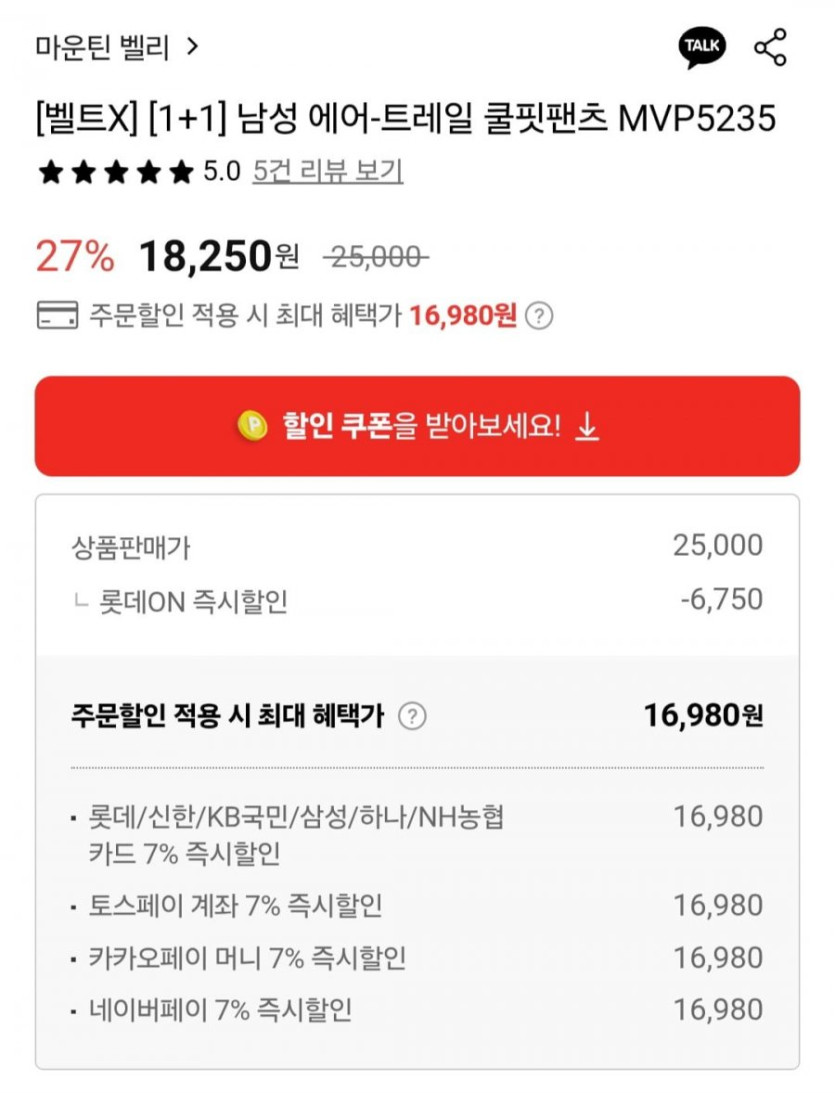Tap the gold P coin icon

253,426
